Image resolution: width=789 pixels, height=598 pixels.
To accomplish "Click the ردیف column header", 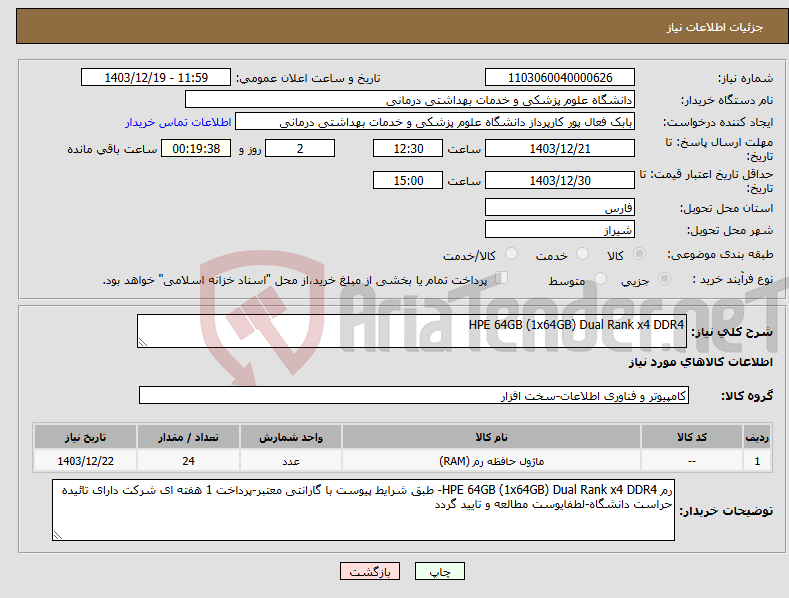I will pyautogui.click(x=757, y=437).
